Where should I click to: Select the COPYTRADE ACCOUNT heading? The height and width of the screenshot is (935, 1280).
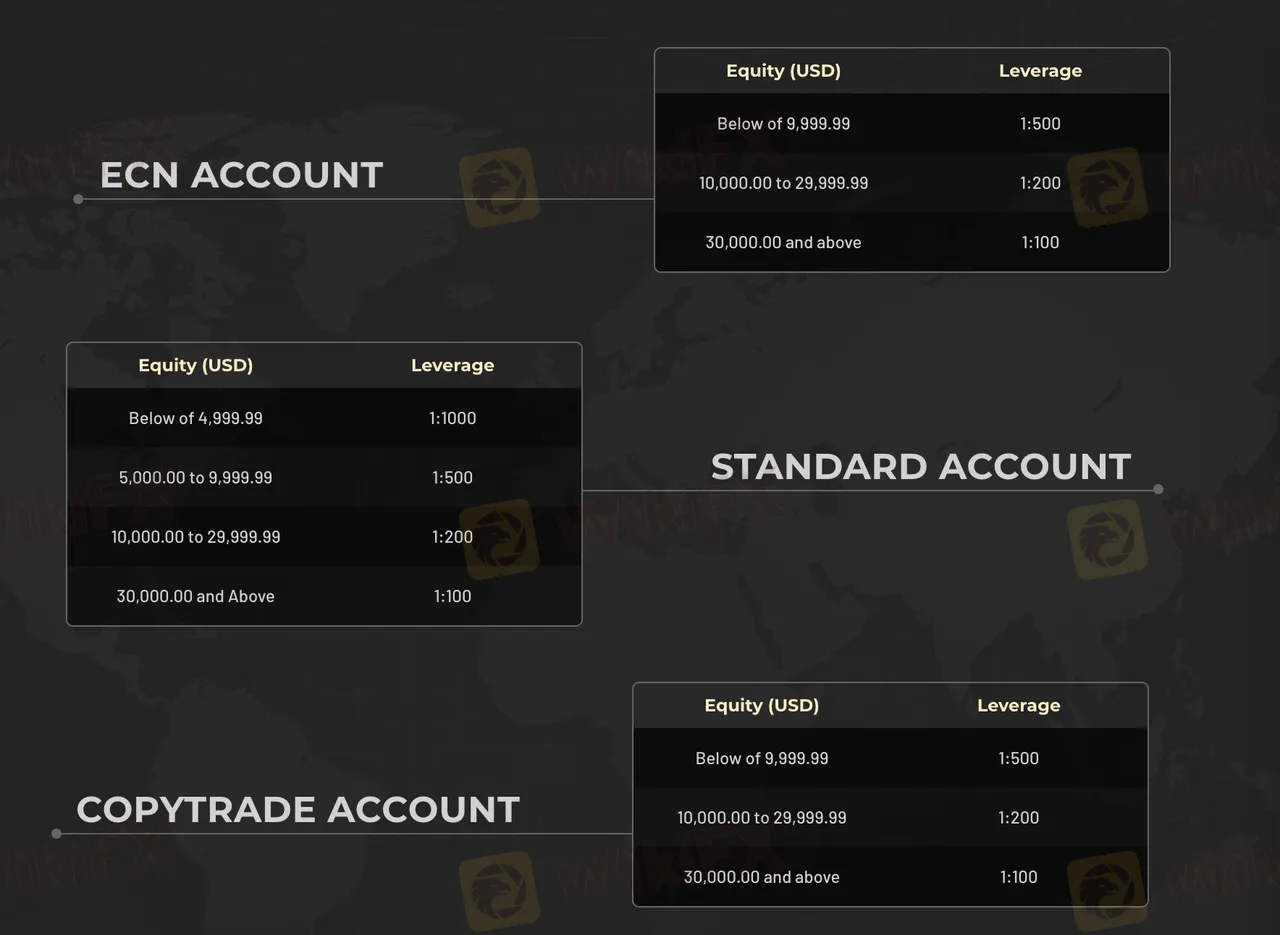tap(298, 809)
